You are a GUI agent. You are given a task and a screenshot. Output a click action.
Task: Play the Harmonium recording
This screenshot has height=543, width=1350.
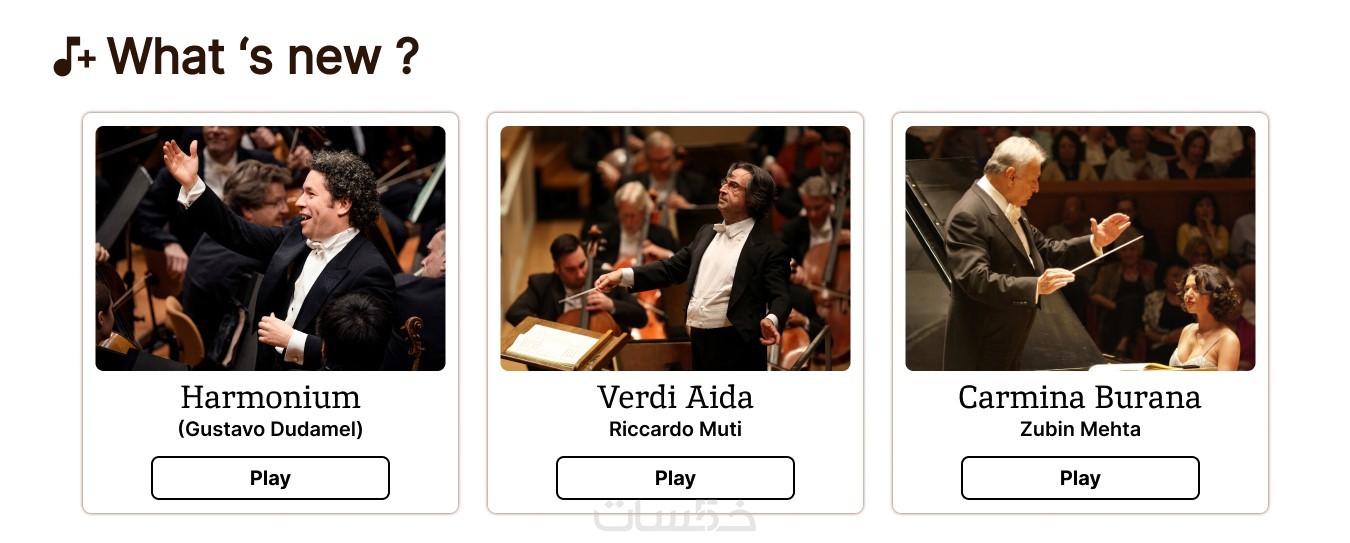tap(270, 478)
